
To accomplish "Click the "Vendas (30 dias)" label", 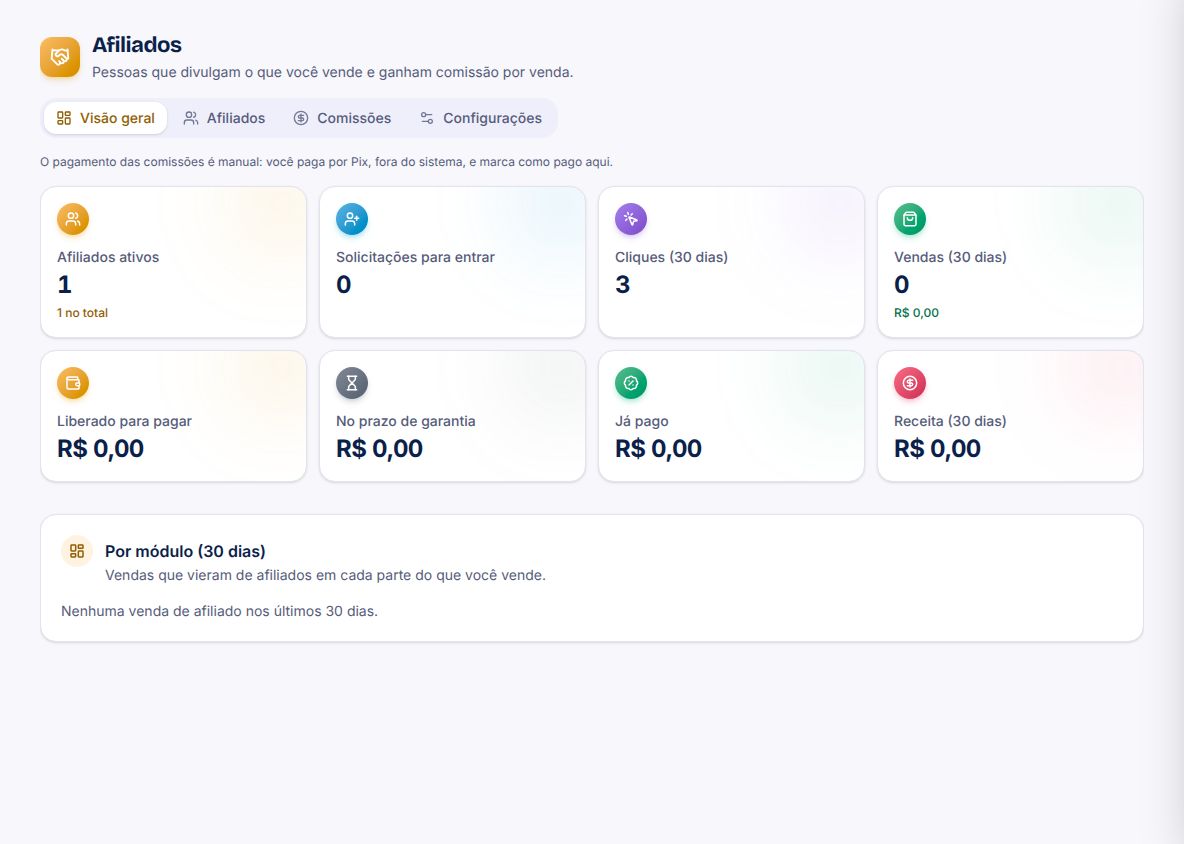I will [x=950, y=257].
